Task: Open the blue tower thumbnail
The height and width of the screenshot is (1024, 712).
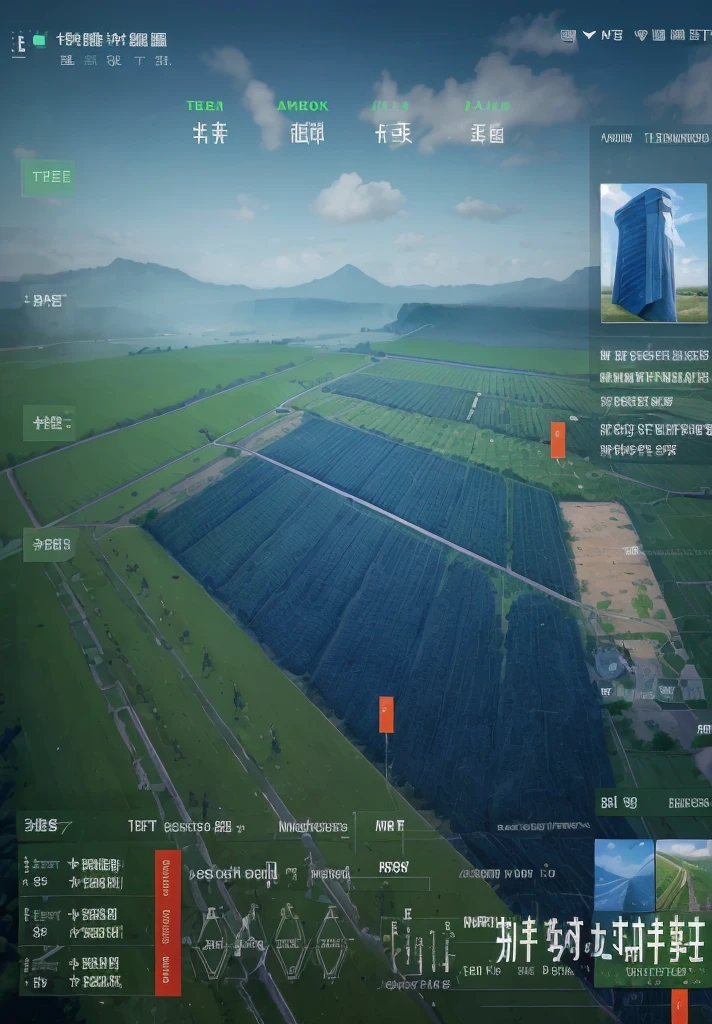Action: pos(653,253)
